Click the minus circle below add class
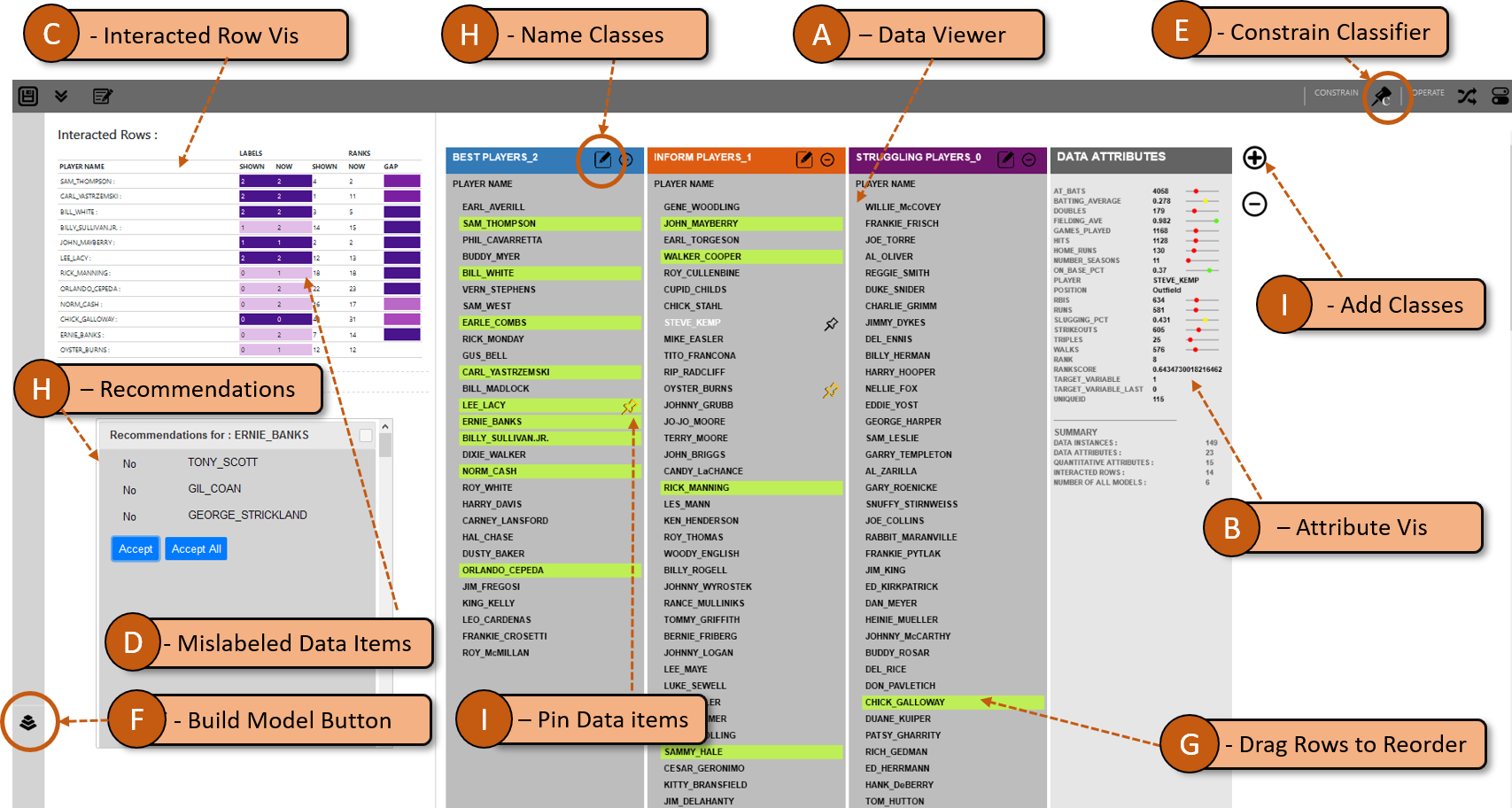This screenshot has height=808, width=1512. 1254,205
